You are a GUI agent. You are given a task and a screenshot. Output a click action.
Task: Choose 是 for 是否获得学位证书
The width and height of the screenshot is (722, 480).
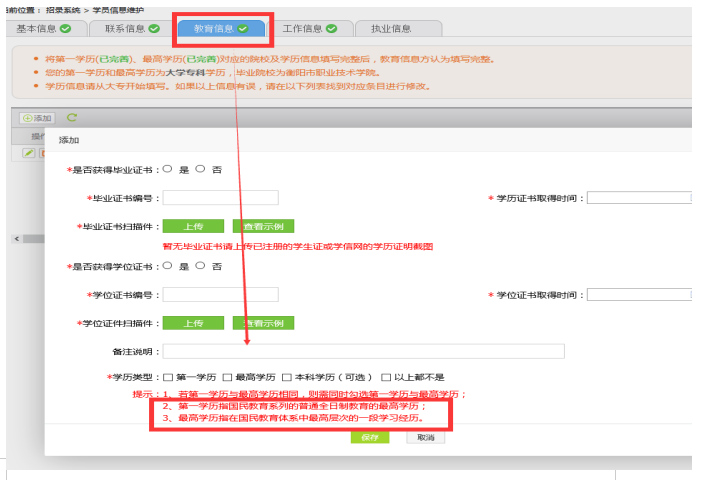(x=167, y=266)
